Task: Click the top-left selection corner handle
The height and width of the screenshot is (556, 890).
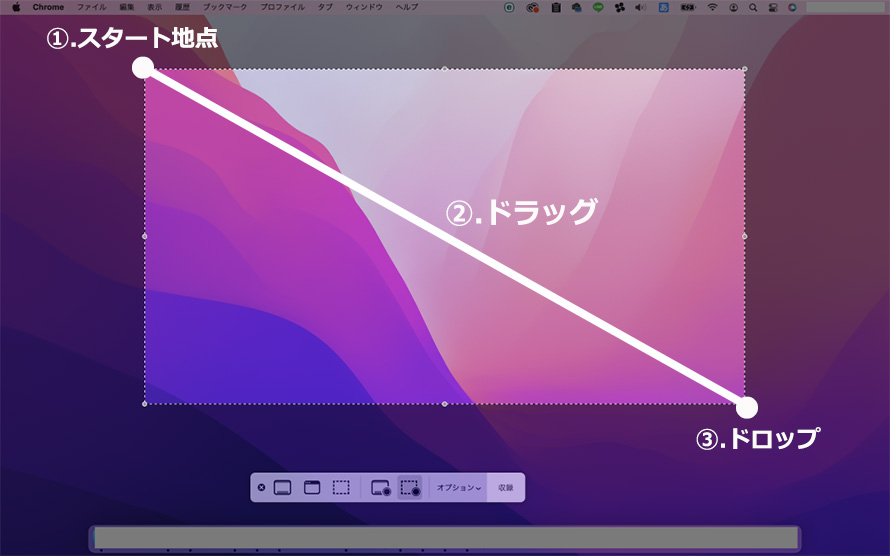Action: [145, 69]
